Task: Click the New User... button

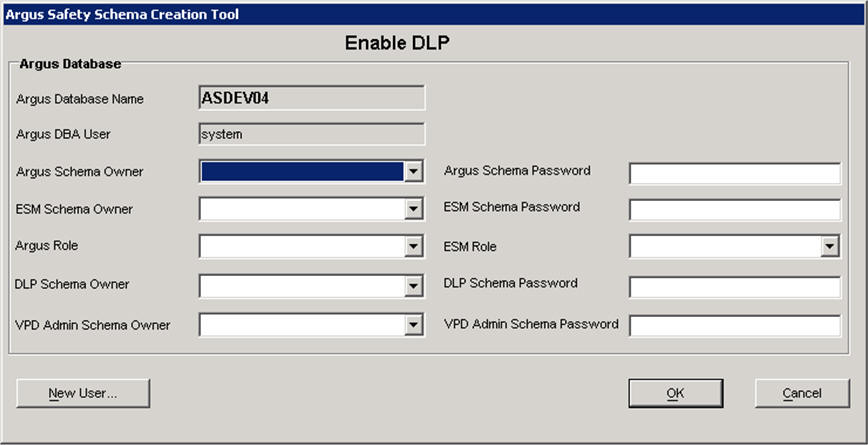Action: click(83, 393)
